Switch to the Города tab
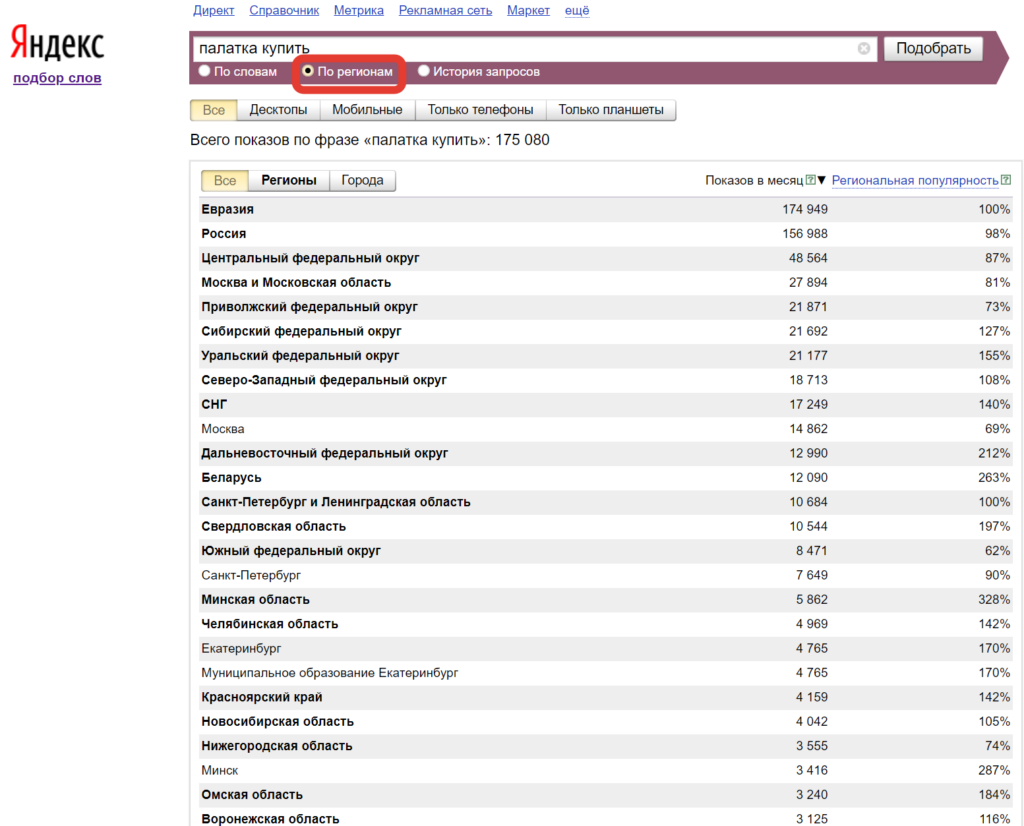The image size is (1024, 826). 362,180
